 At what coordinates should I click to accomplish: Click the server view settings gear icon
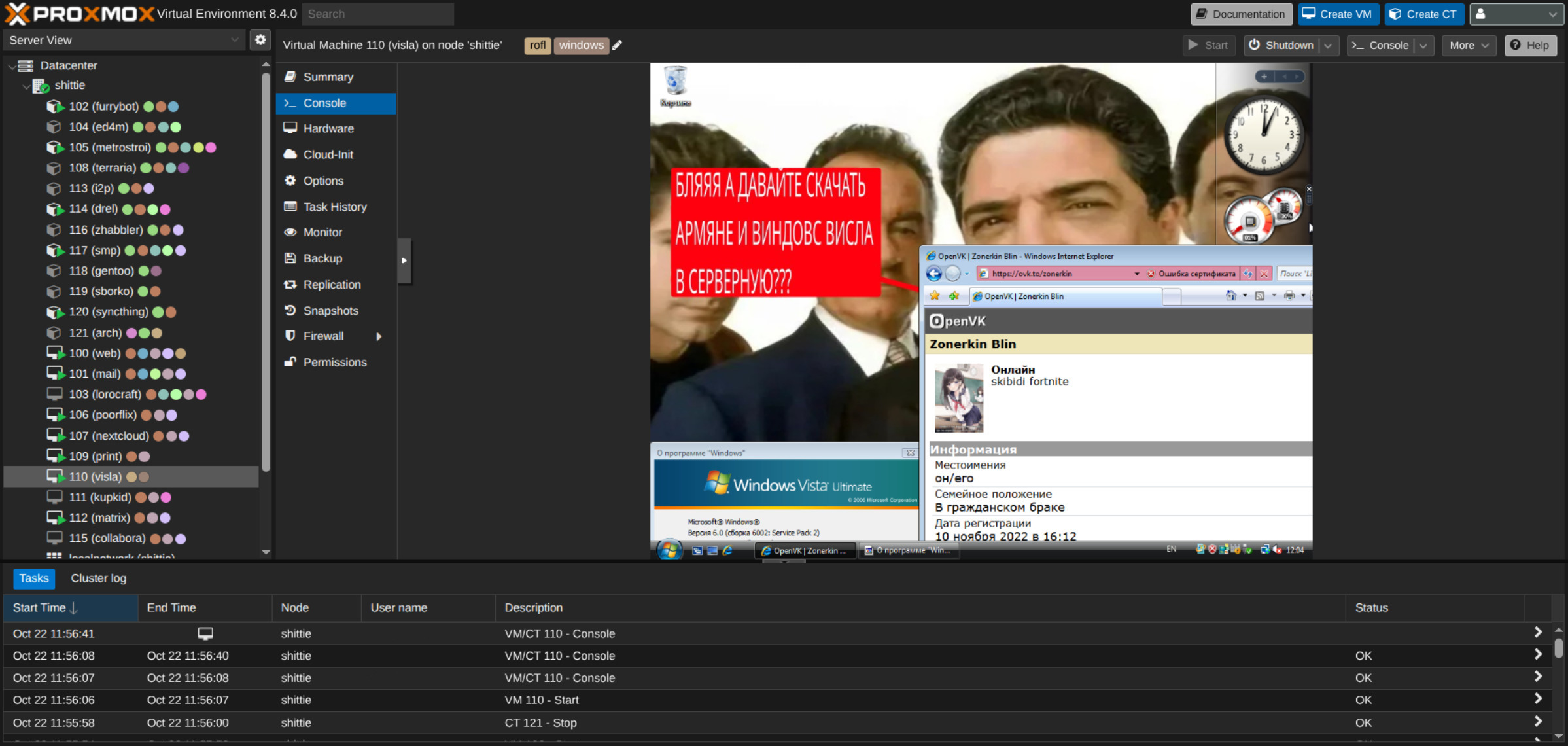260,40
